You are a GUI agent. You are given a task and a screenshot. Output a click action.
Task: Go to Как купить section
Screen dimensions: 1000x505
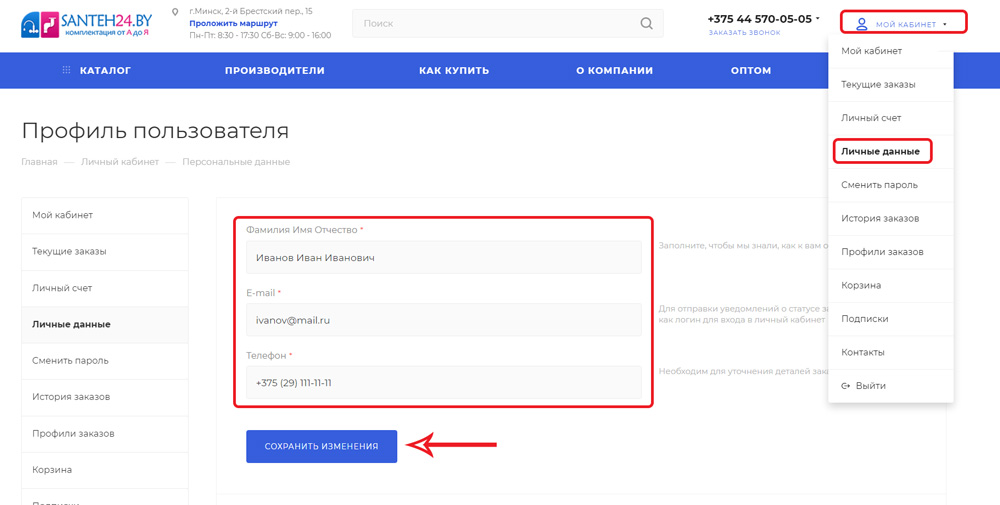(x=454, y=70)
